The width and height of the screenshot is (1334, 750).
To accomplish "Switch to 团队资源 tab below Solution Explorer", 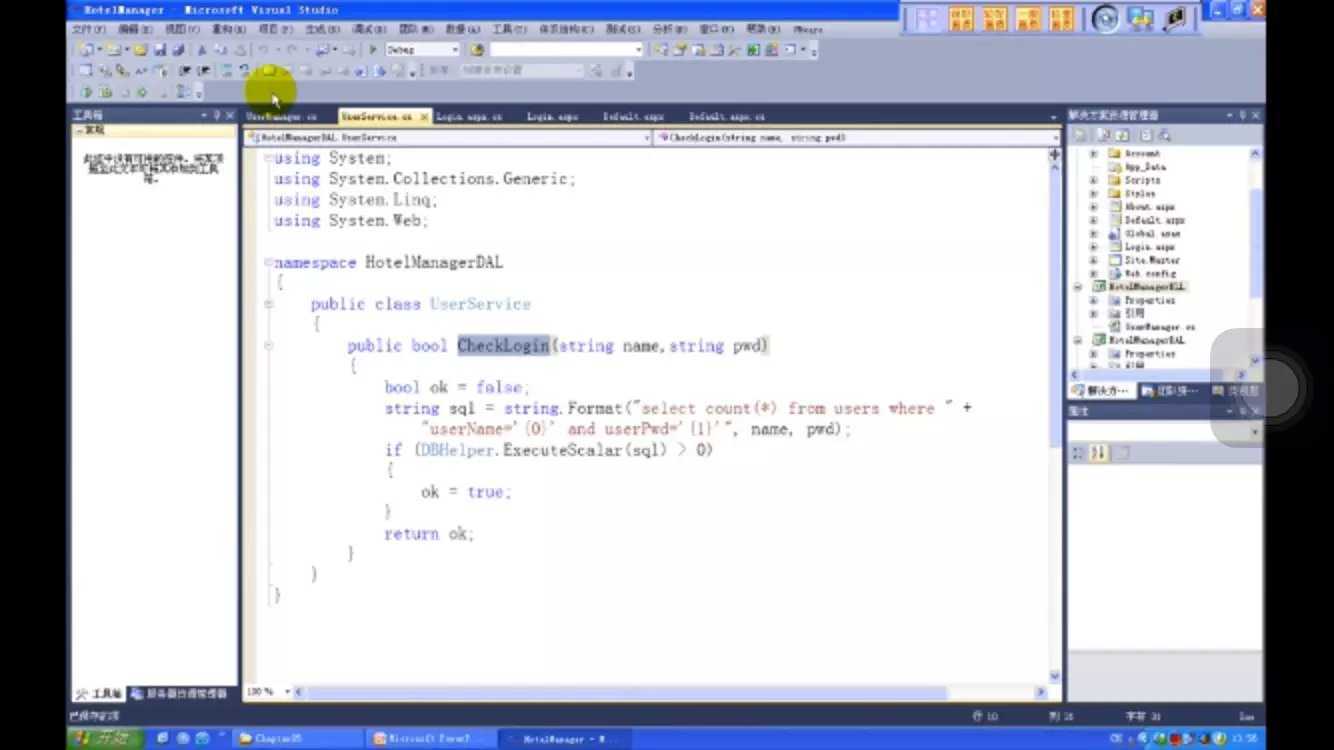I will coord(1169,391).
